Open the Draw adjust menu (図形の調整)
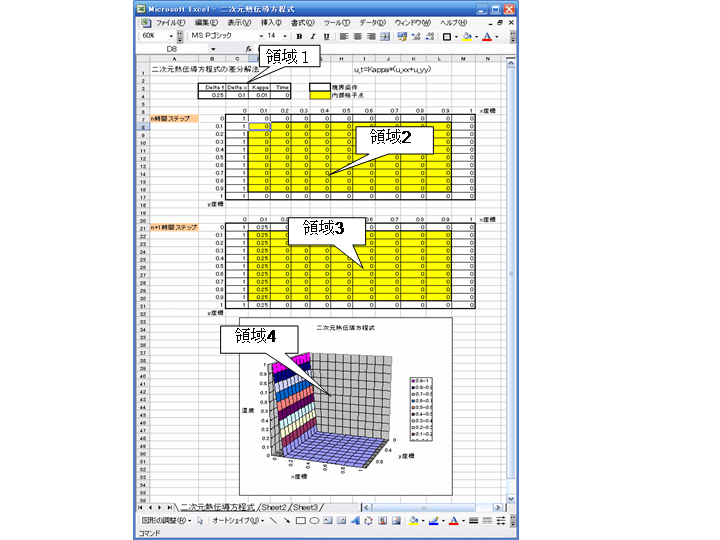Viewport: 720px width, 540px height. [x=166, y=520]
